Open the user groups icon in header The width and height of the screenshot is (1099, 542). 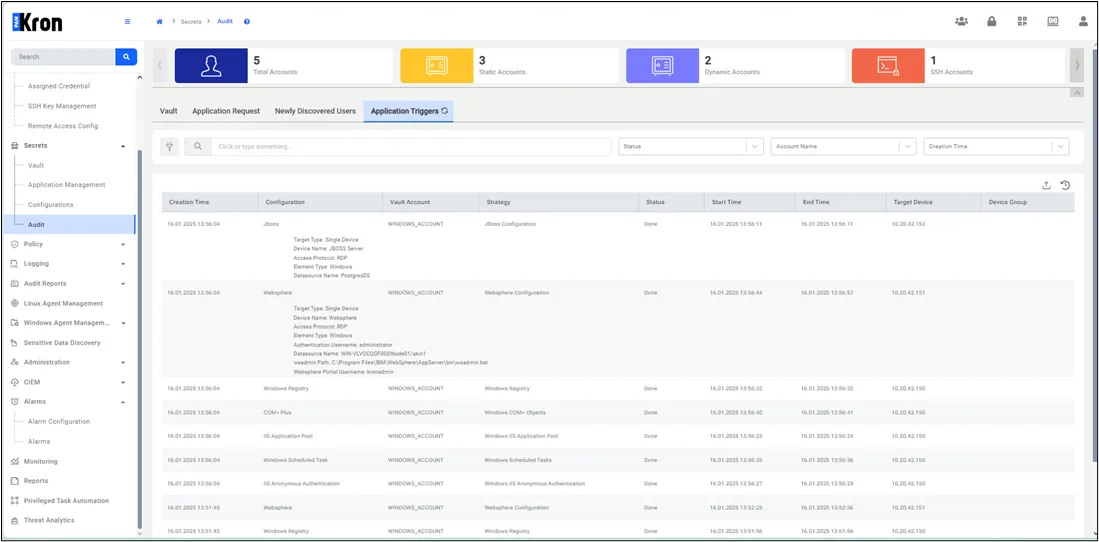click(961, 21)
